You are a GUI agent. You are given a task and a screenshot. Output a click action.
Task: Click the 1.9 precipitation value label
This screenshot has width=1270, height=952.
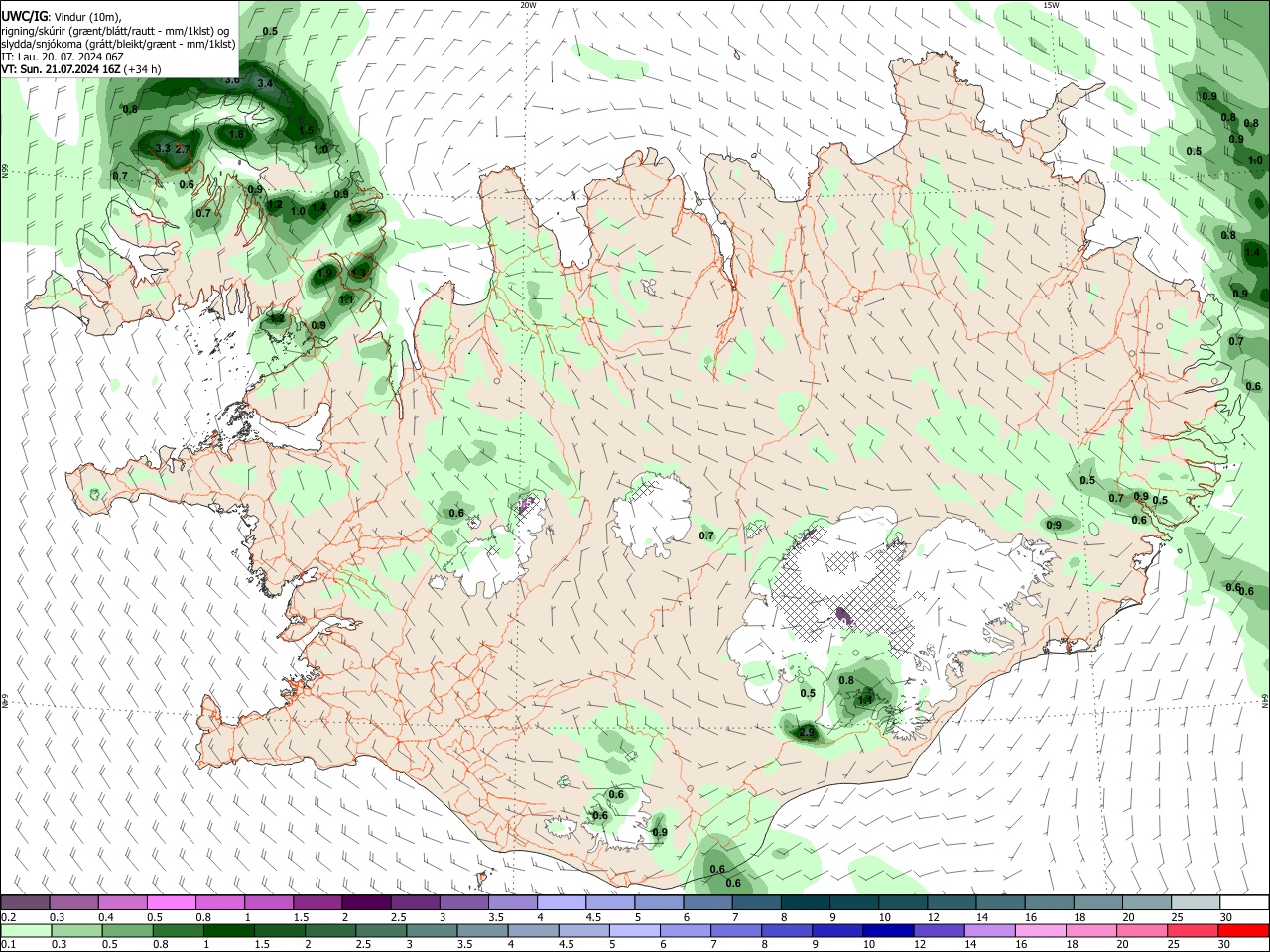(325, 273)
